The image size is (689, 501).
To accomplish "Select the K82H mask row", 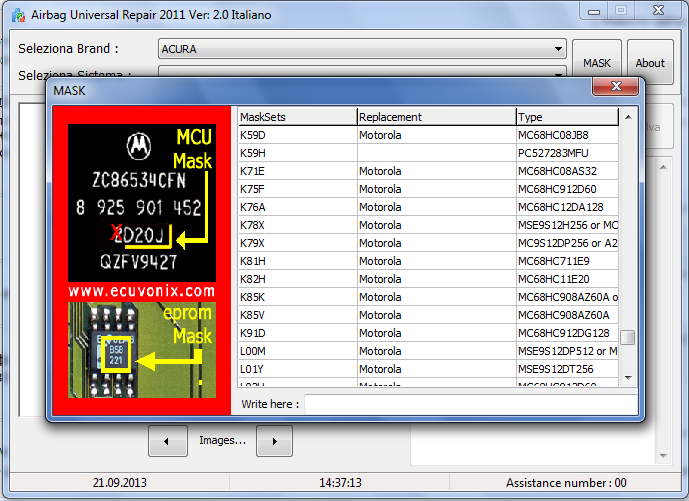I will click(x=428, y=279).
